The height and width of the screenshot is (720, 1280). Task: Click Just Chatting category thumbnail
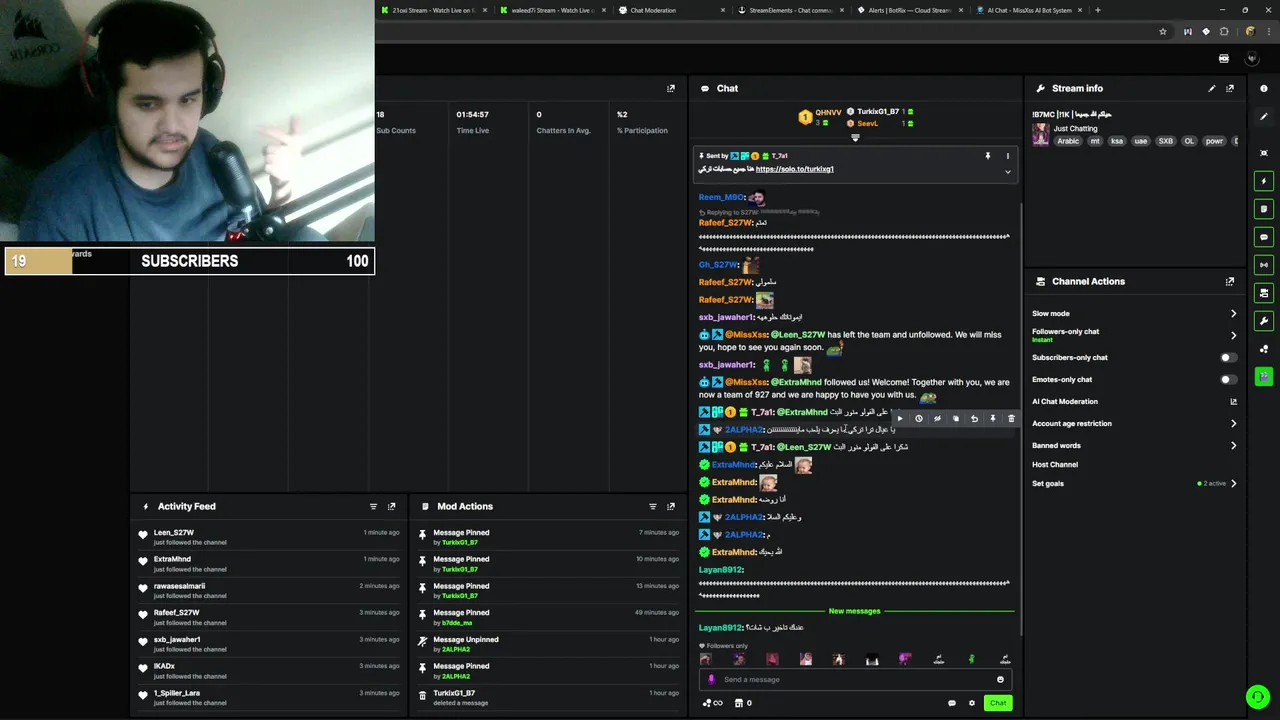click(x=1041, y=135)
